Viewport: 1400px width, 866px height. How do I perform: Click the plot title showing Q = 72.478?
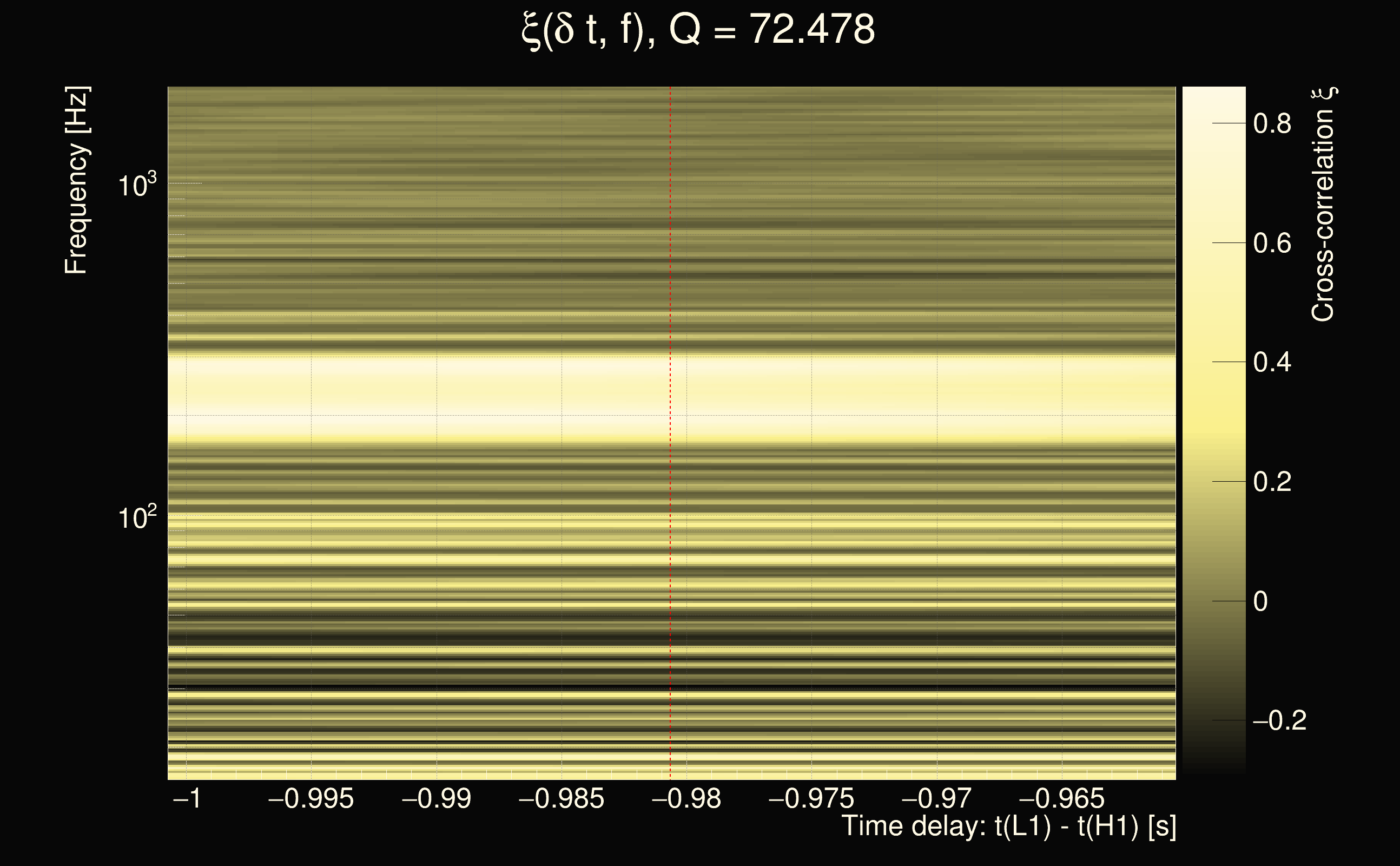[698, 30]
